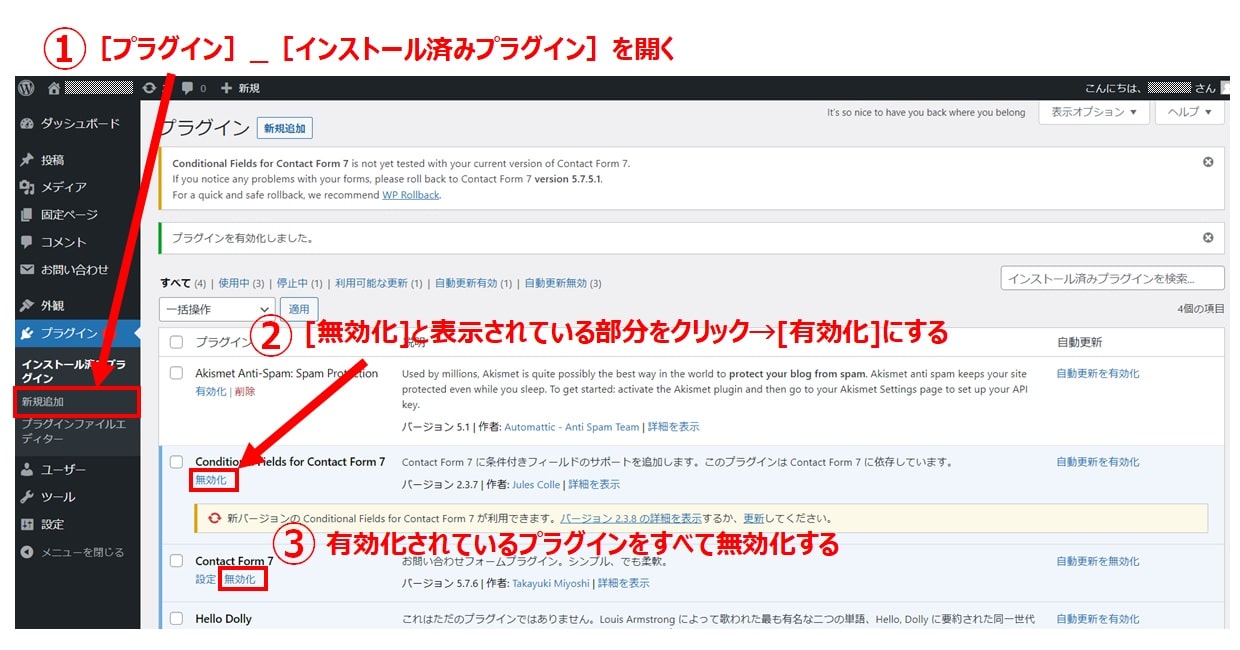The height and width of the screenshot is (650, 1240).
Task: Click the plus 新規 item in admin bar
Action: [240, 88]
